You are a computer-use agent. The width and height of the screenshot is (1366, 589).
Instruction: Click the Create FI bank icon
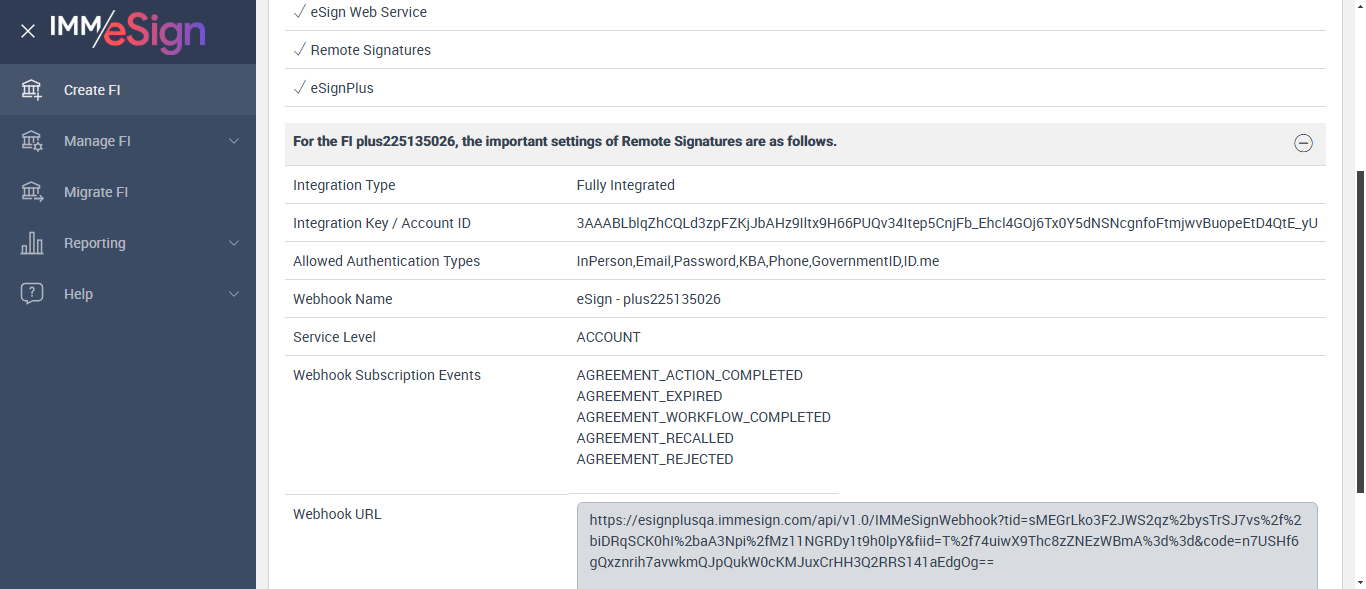click(x=32, y=90)
